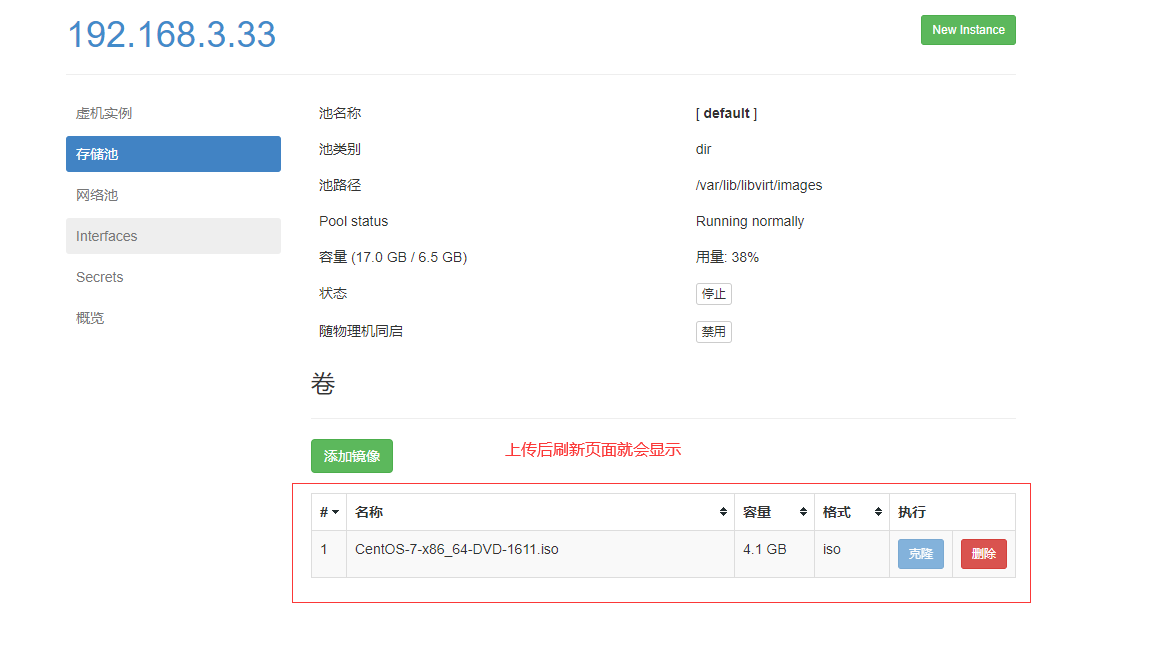Open the 虚机实例 sidebar item
The image size is (1152, 665).
[104, 113]
